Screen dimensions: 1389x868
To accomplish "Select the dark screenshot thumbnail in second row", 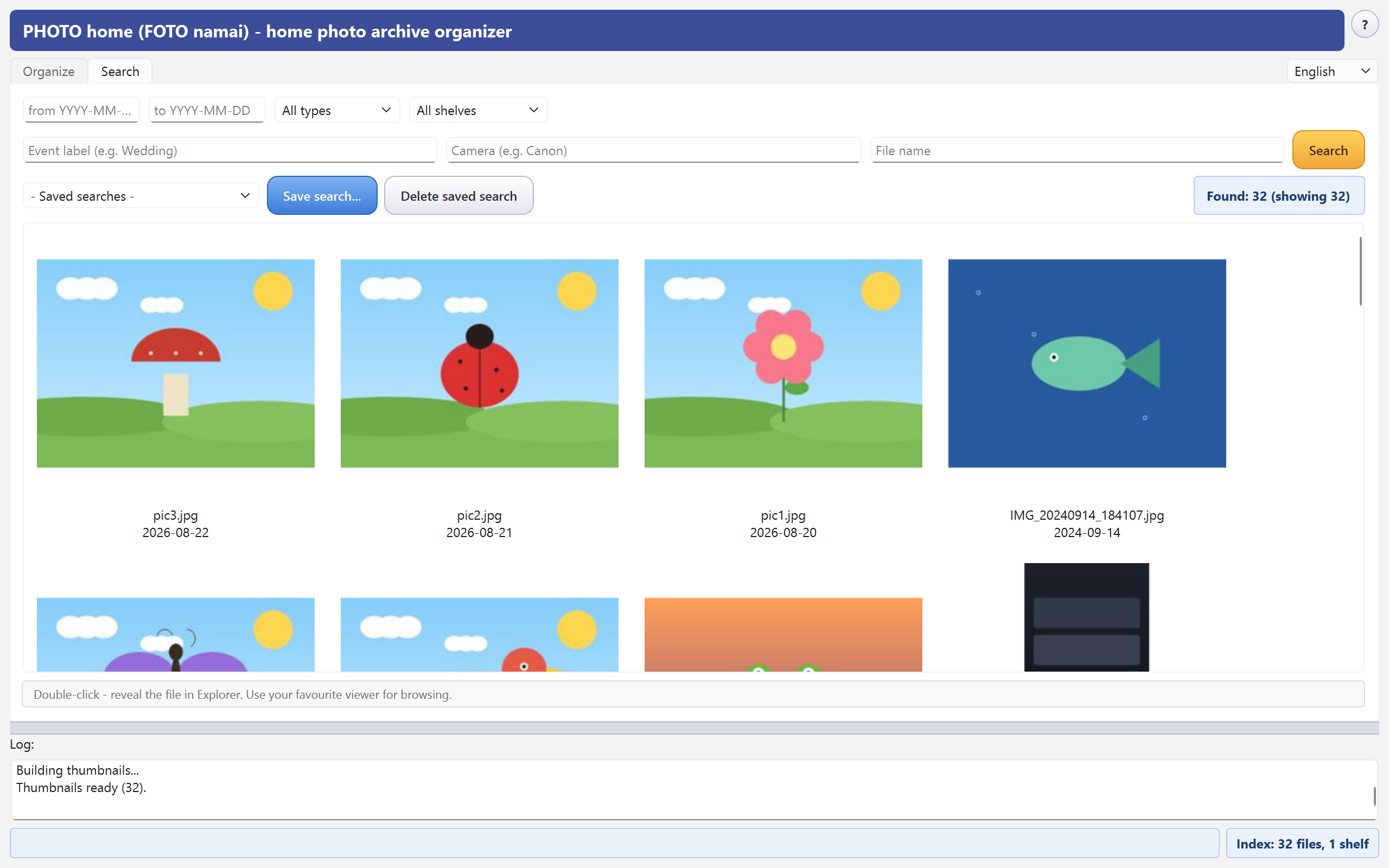I will 1087,617.
